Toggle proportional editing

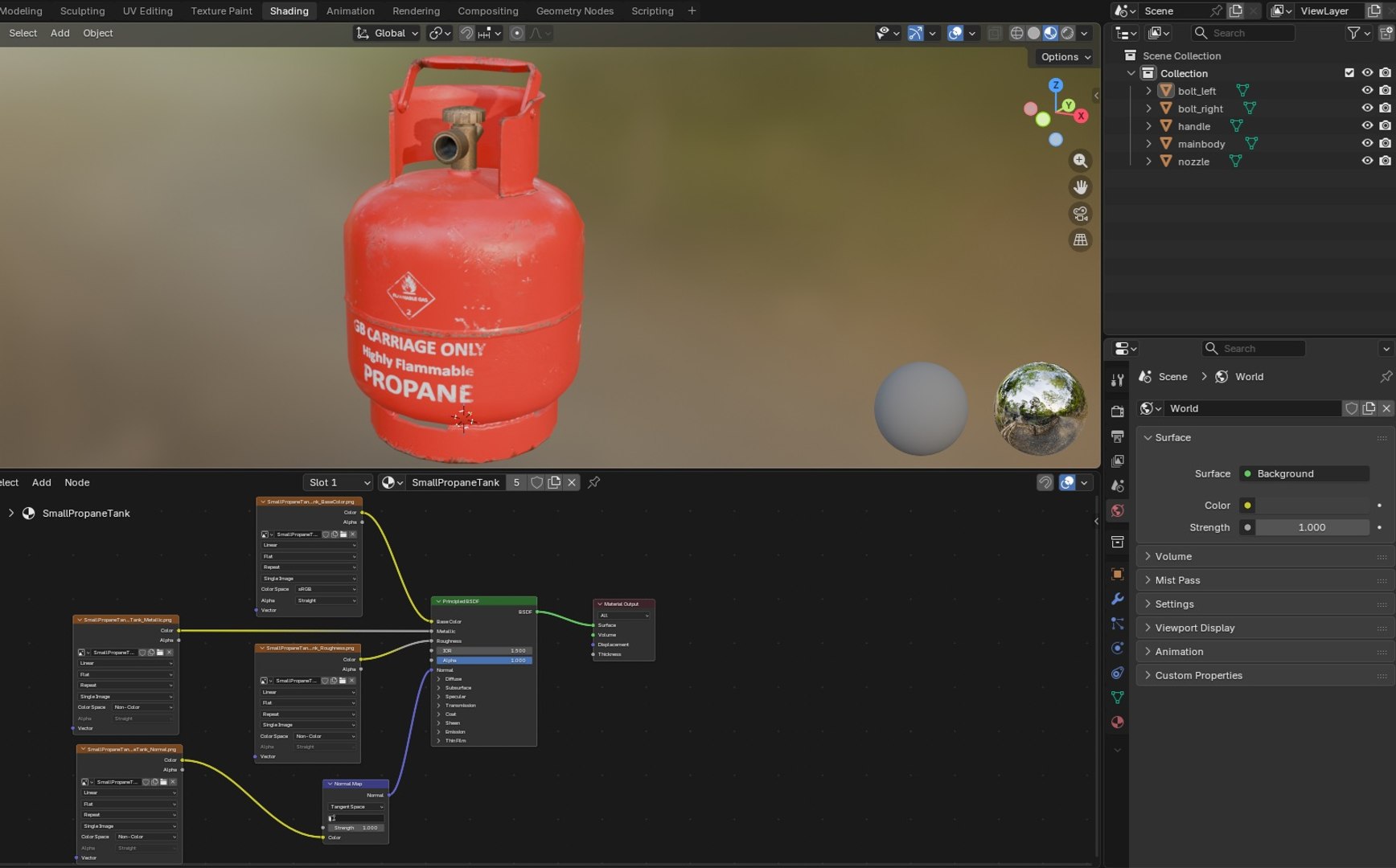(517, 33)
